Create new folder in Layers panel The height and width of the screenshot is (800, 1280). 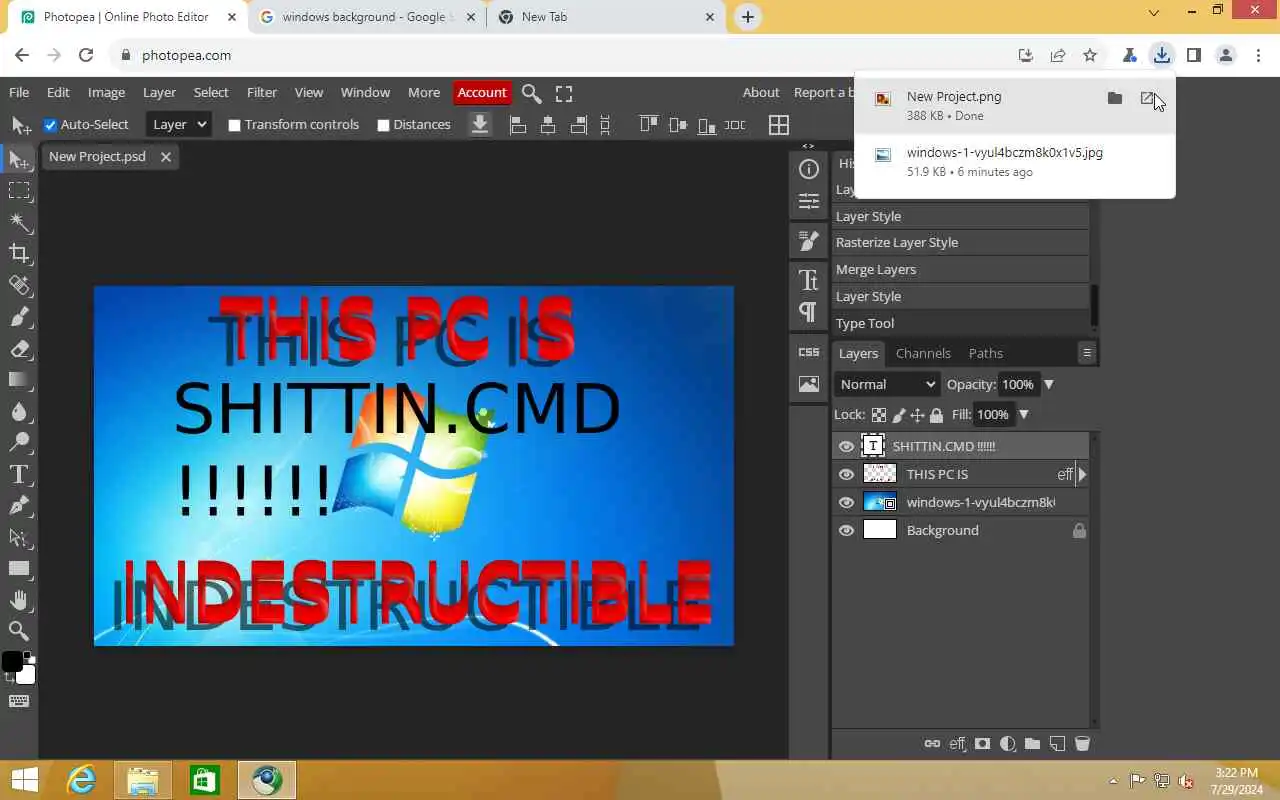pos(1032,743)
